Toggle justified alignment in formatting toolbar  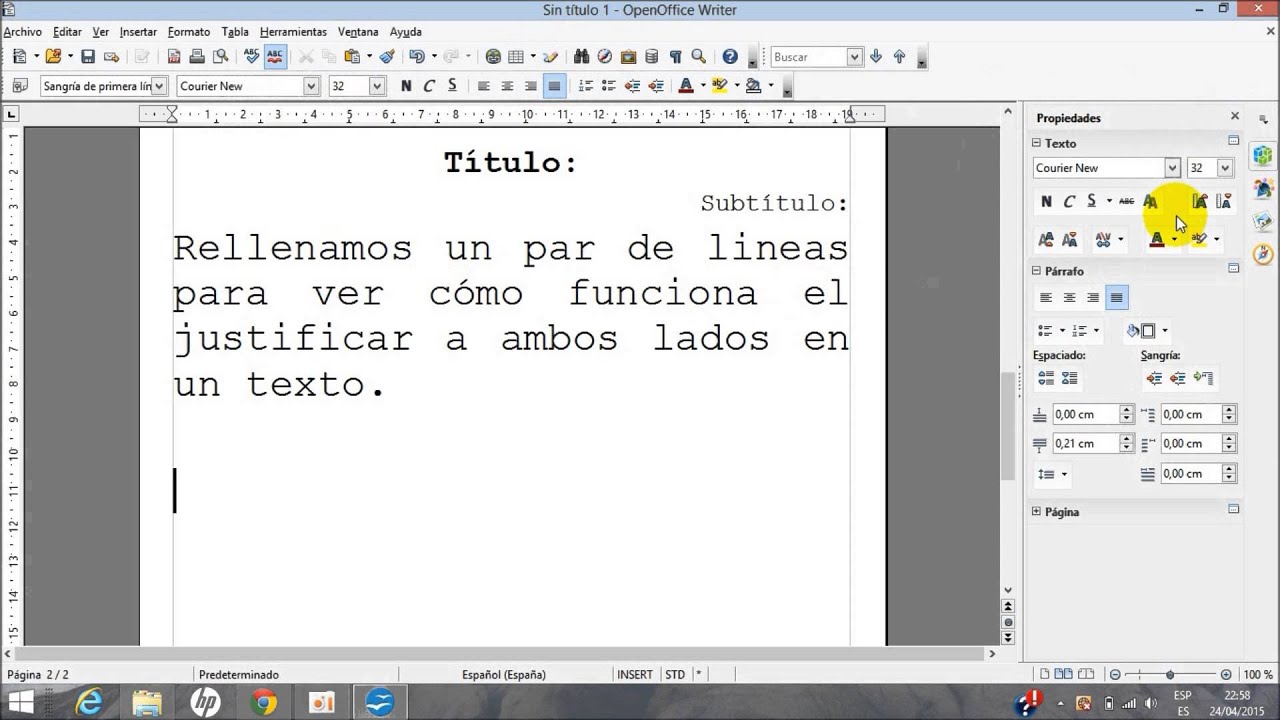point(554,86)
